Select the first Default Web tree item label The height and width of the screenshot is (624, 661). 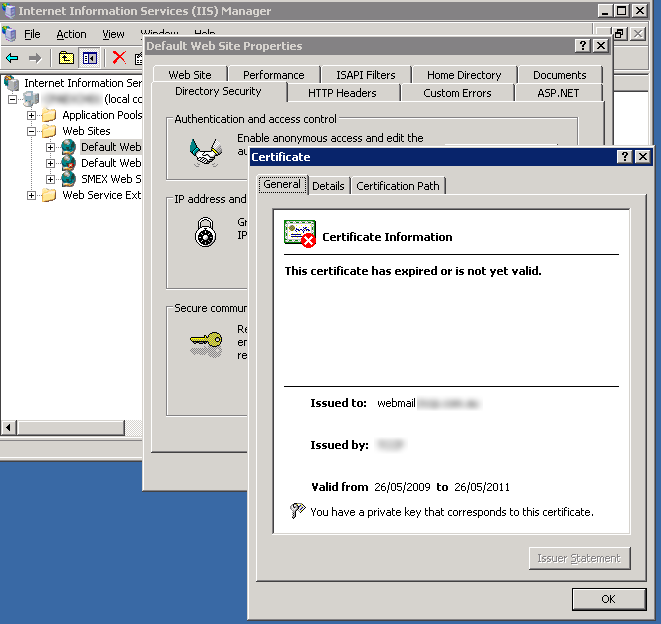111,147
